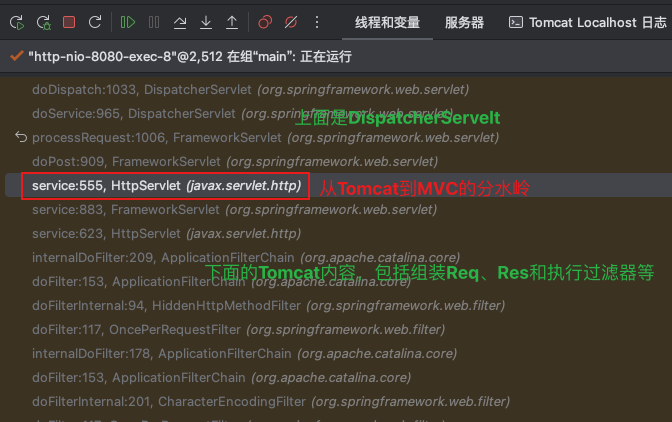Select the doFilterInternal:201 CharacterEncodingFilter frame
The image size is (672, 422).
[271, 401]
